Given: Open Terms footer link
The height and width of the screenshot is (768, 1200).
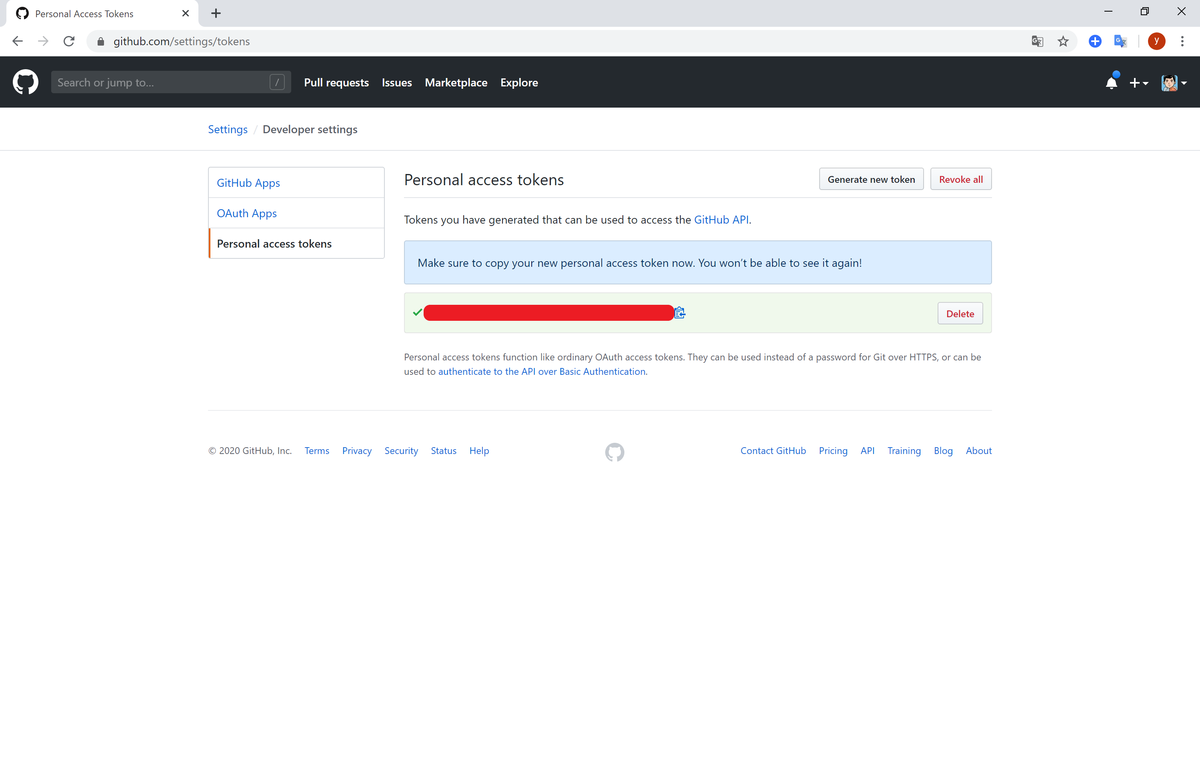Looking at the screenshot, I should 317,451.
